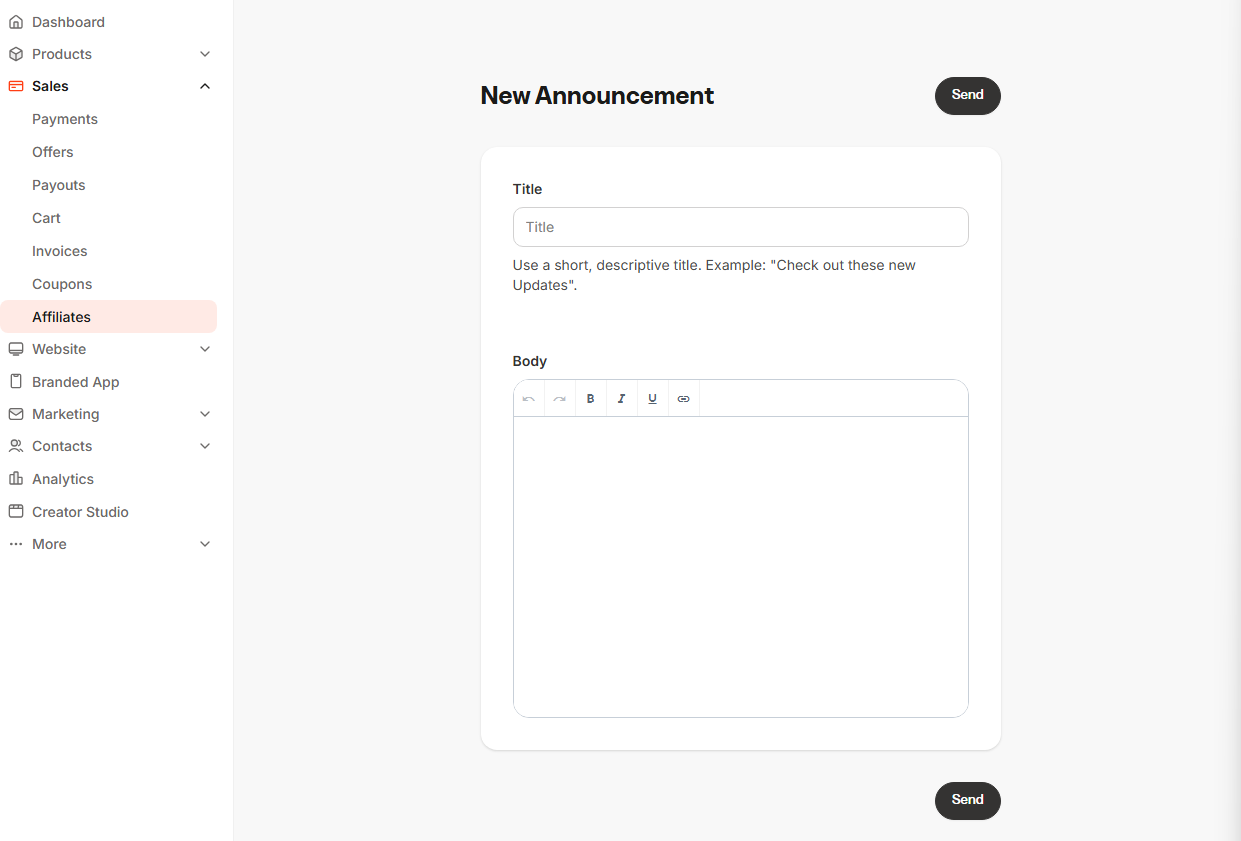Click the bottom Send button
Screen dimensions: 1241x841
coord(966,800)
